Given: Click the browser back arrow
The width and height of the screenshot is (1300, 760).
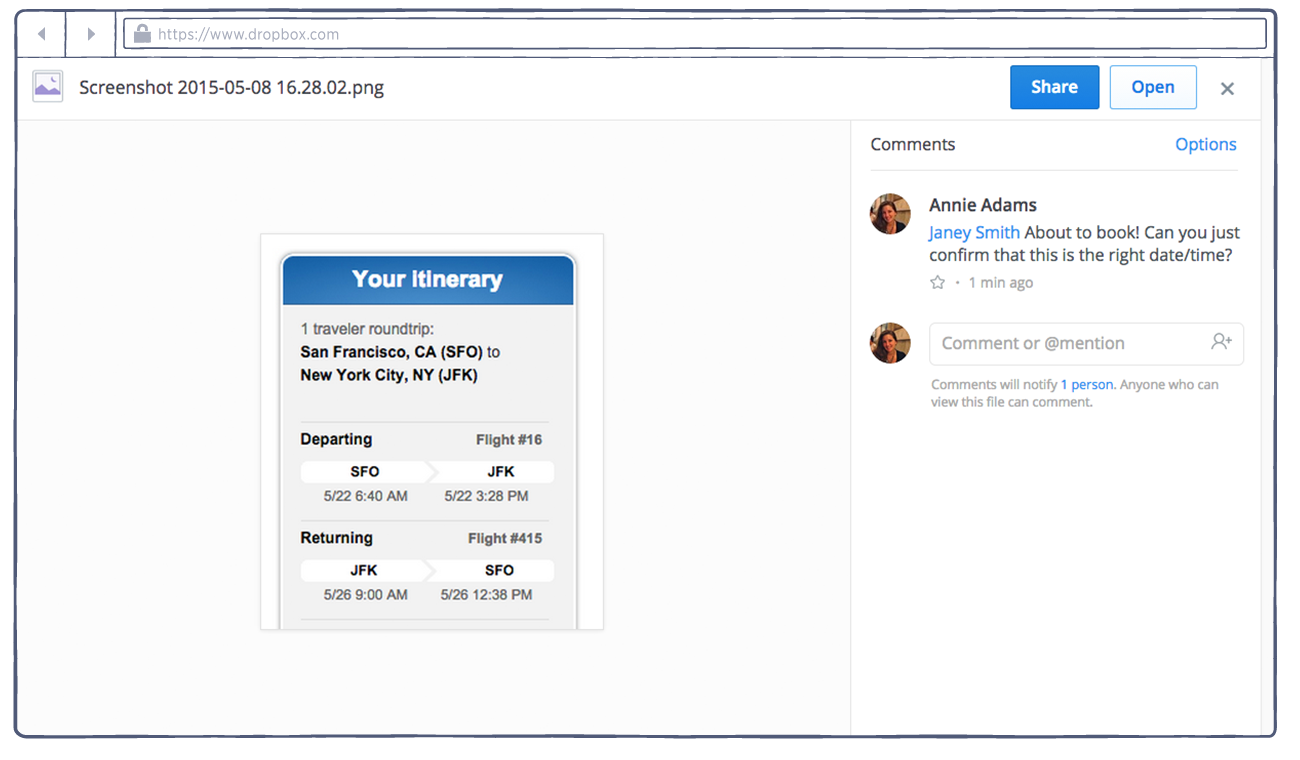Looking at the screenshot, I should [41, 34].
